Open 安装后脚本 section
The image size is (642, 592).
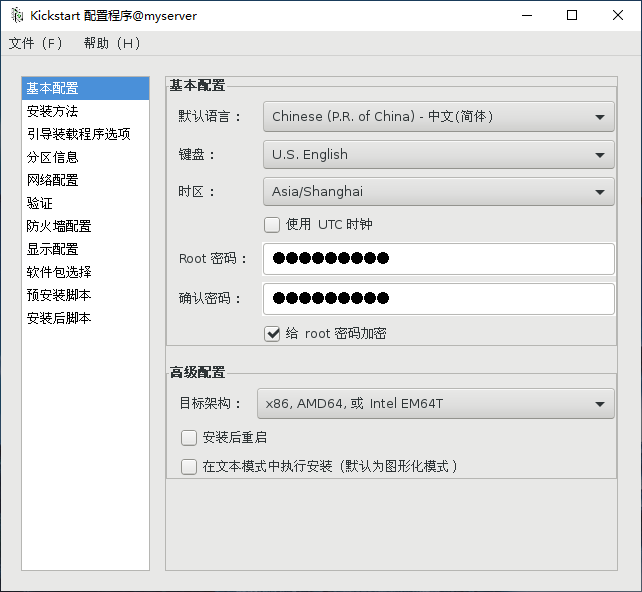85,317
